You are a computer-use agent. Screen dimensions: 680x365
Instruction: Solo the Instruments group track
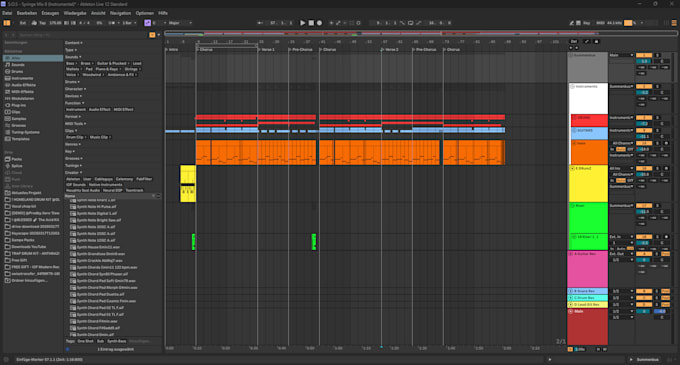658,87
